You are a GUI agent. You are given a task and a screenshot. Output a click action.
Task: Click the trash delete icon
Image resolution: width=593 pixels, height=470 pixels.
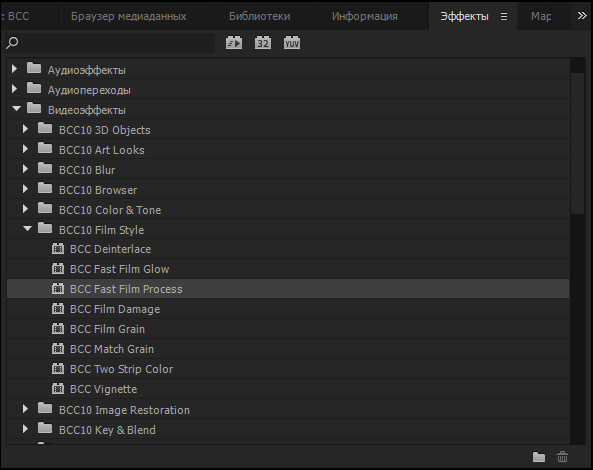pyautogui.click(x=562, y=457)
